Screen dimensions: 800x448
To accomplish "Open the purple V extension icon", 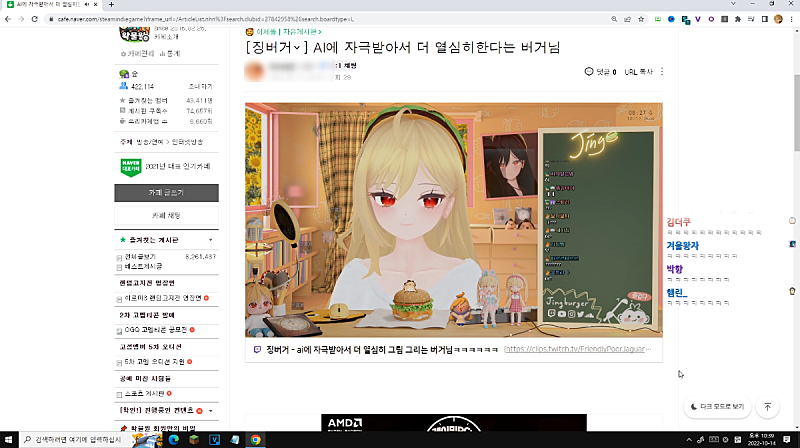I will (697, 19).
